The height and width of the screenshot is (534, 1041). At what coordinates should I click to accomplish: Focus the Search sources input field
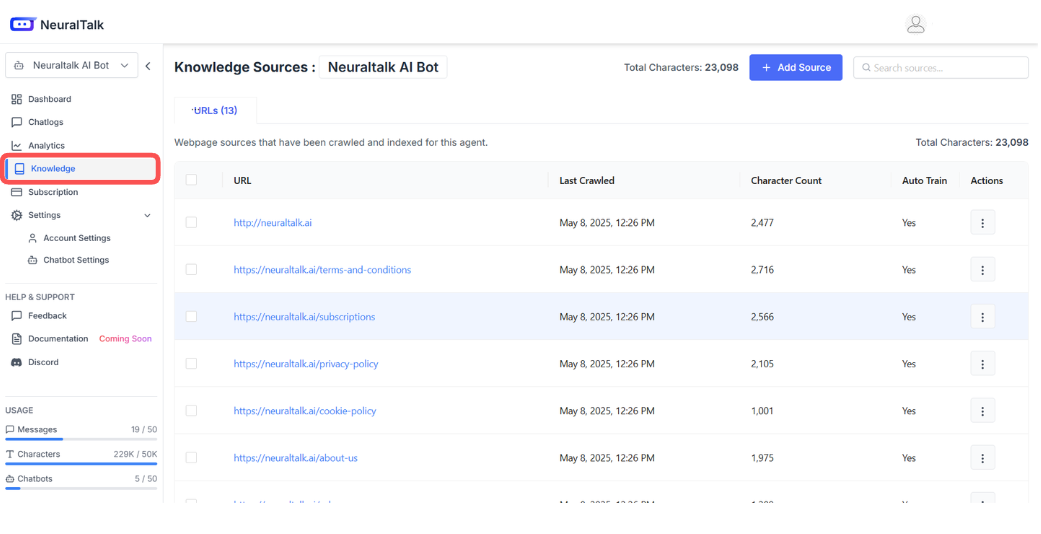[x=941, y=68]
